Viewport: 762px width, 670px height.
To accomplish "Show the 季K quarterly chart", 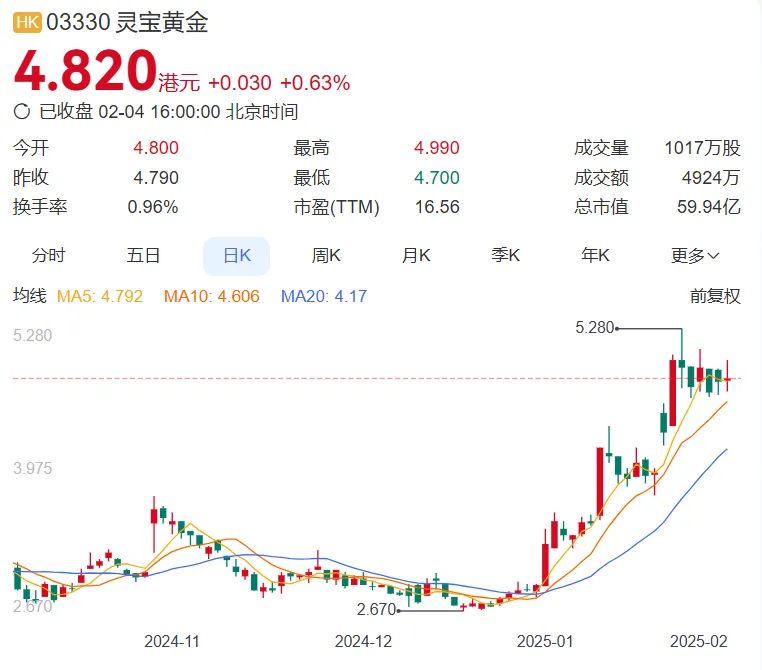I will tap(505, 255).
